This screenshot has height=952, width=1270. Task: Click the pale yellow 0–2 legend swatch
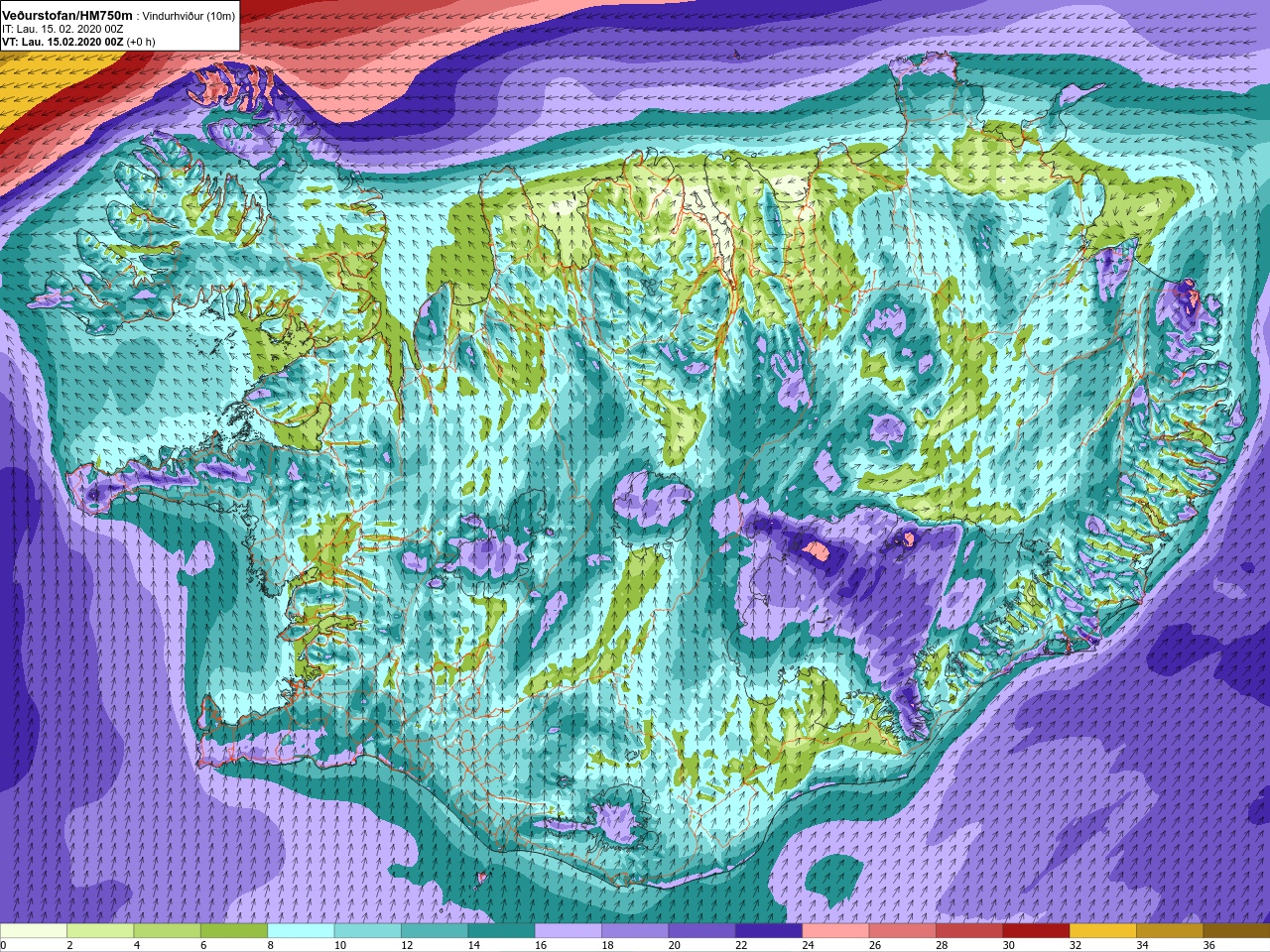click(x=34, y=931)
